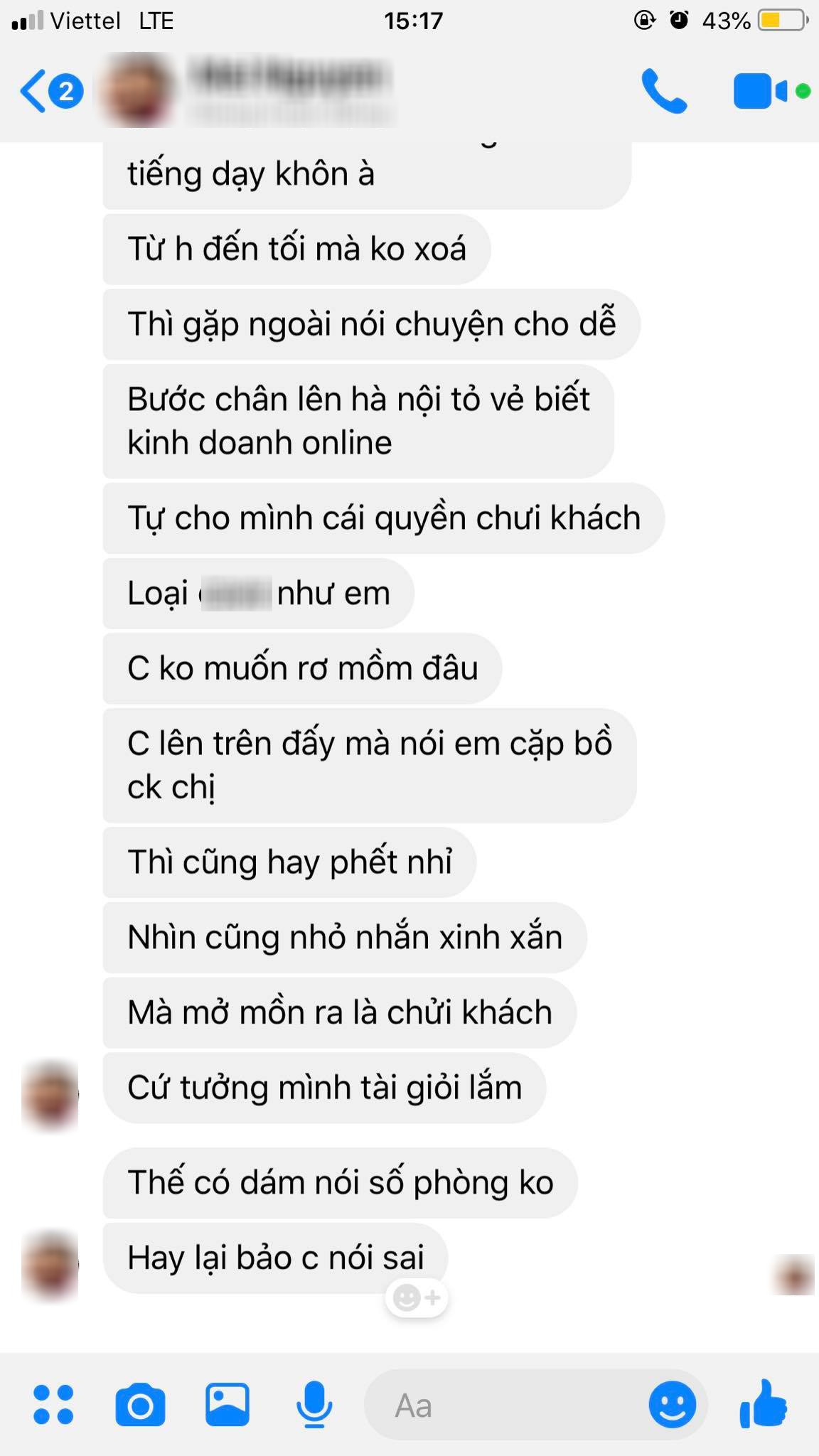Image resolution: width=819 pixels, height=1456 pixels.
Task: Start a voice call with phone icon
Action: coord(664,91)
